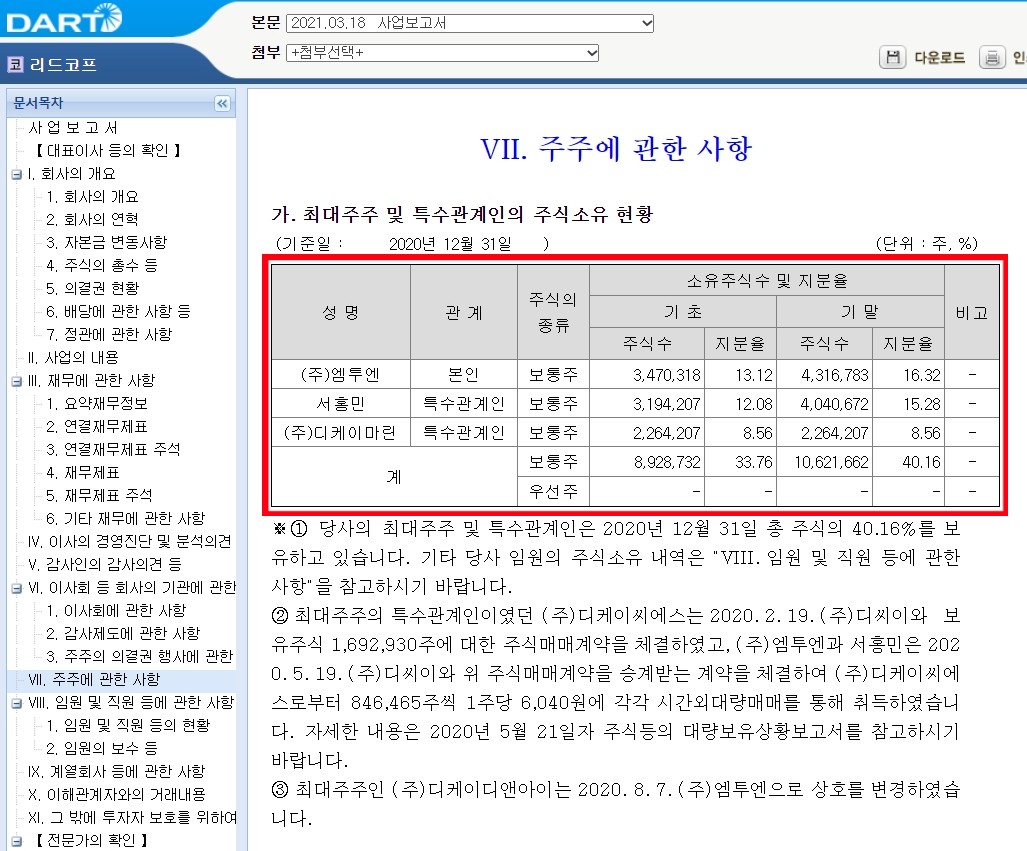Collapse the 문서목차 panel with the arrow icon

(222, 104)
